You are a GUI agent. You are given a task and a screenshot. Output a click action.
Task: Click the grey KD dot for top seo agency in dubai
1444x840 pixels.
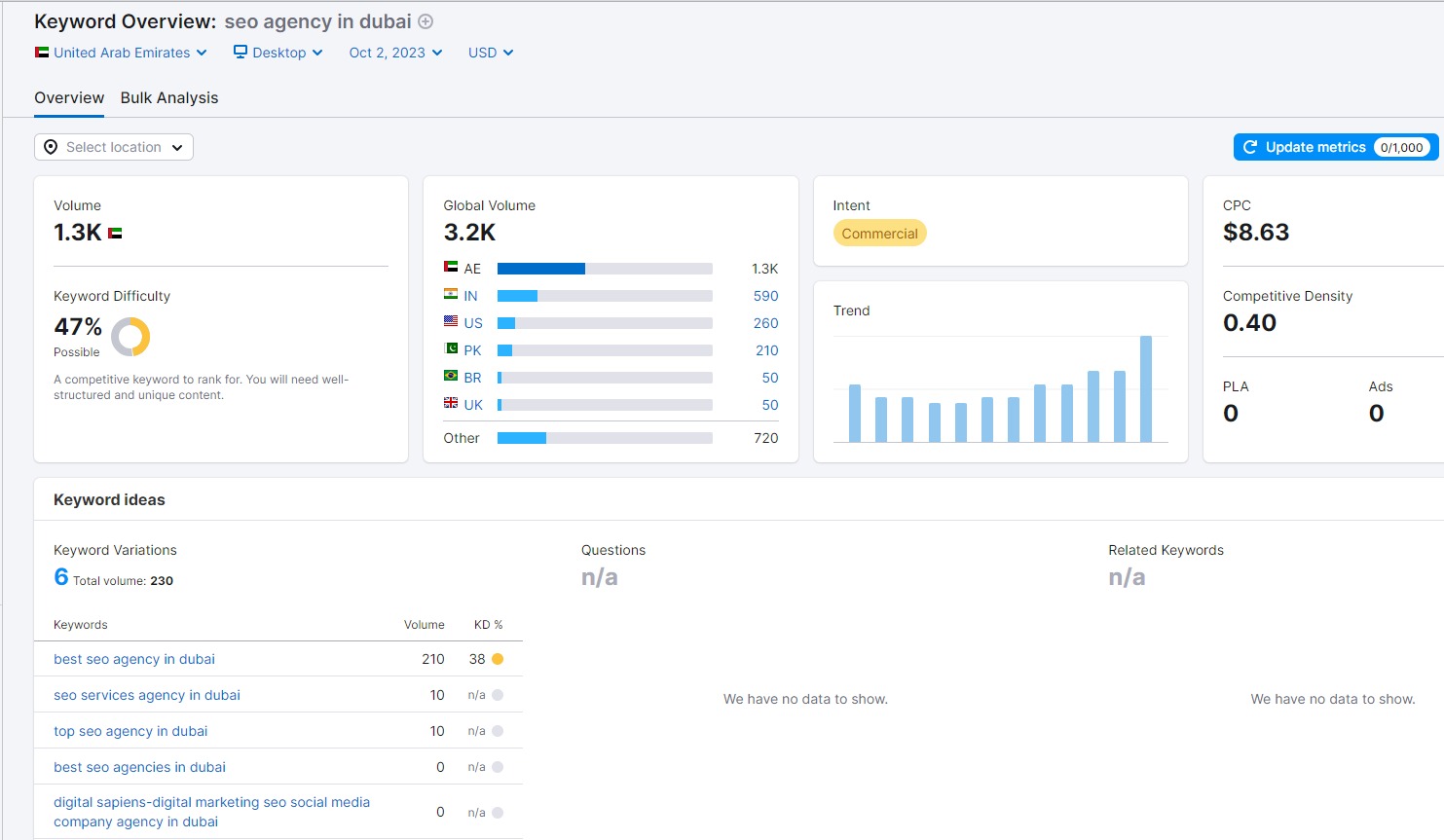tap(498, 731)
